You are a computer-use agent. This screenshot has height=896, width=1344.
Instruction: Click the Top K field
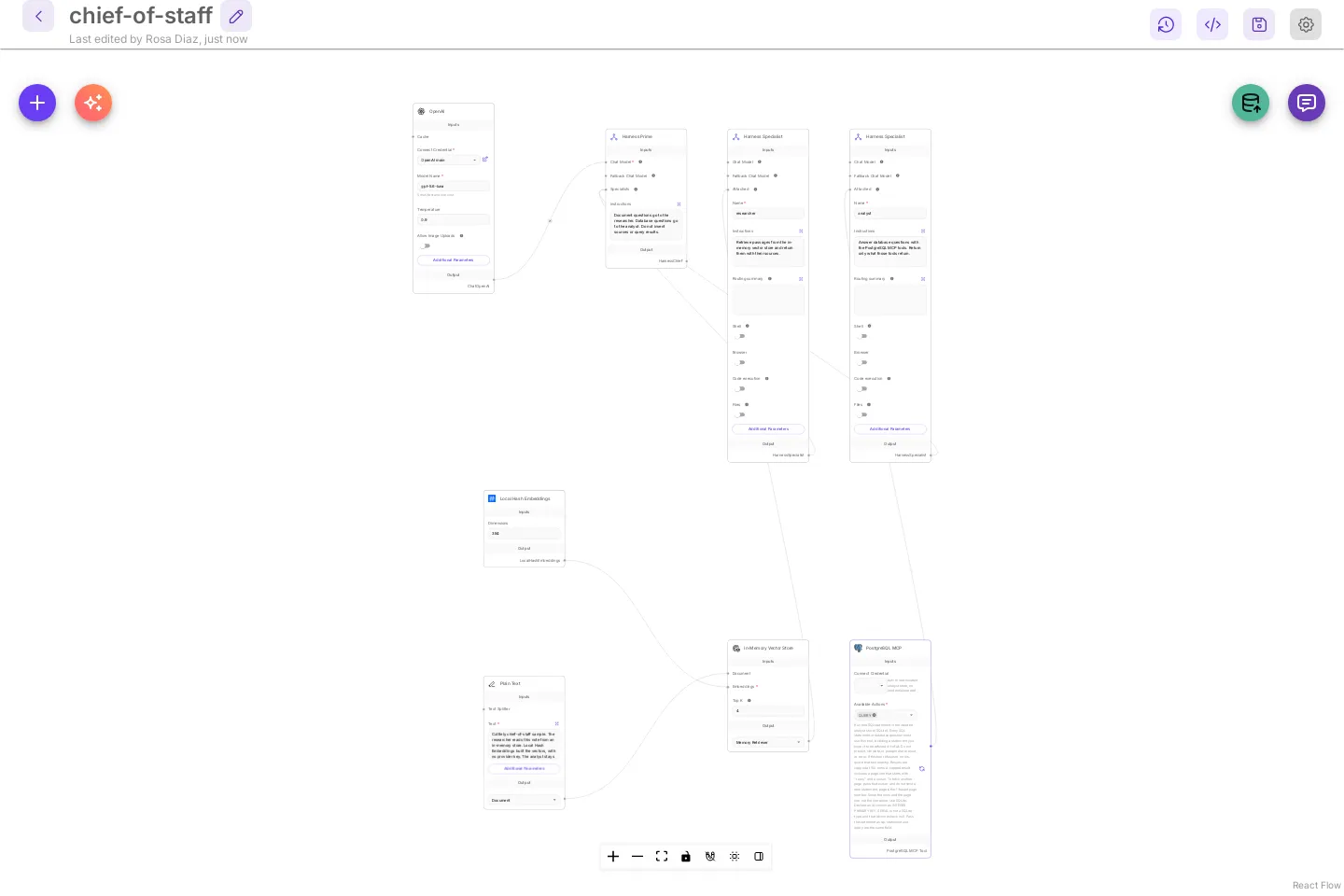coord(768,710)
